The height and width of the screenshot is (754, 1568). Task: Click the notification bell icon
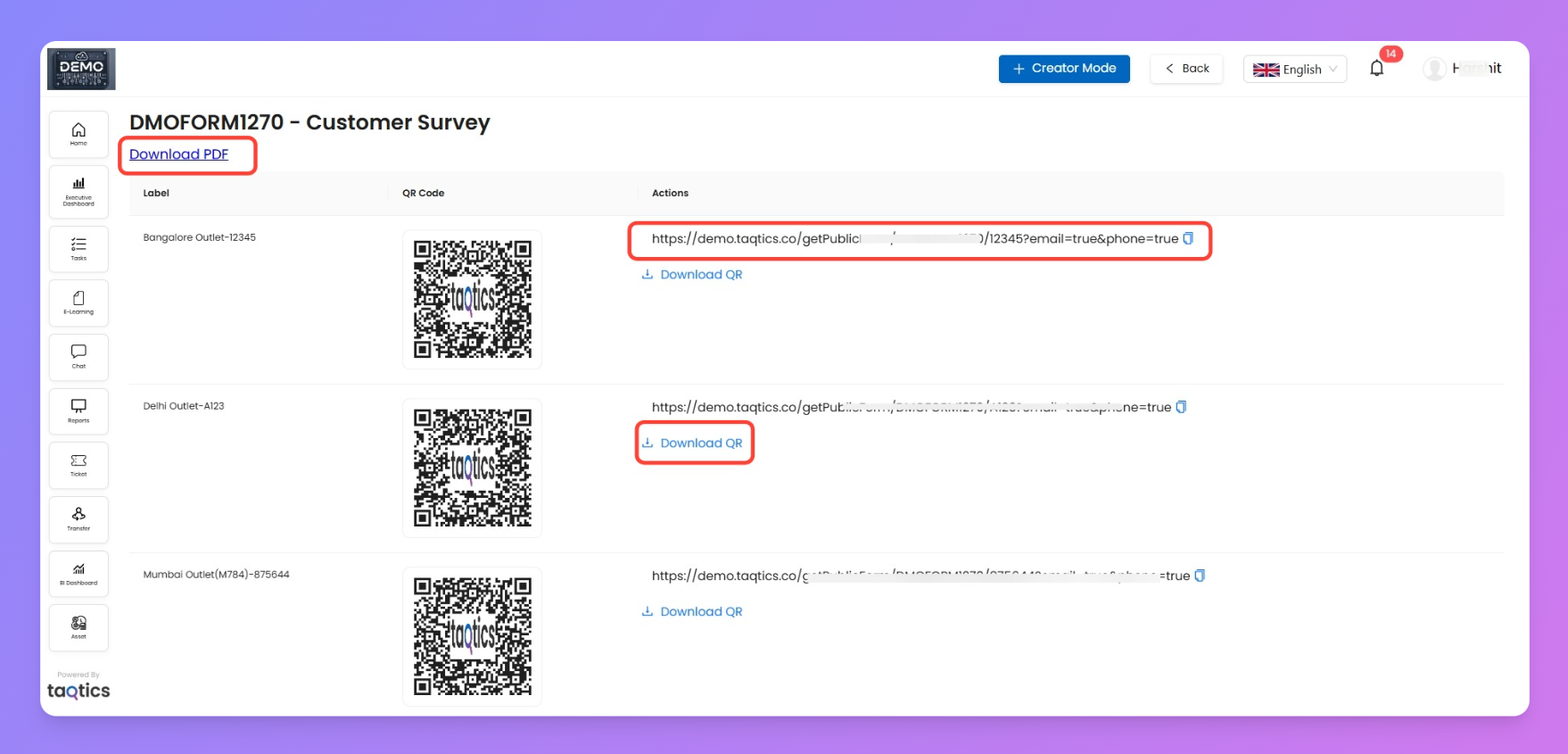pos(1377,69)
